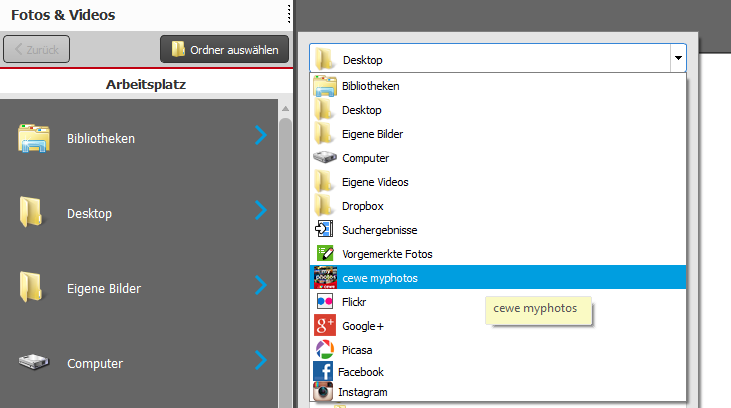Expand Eigene Bilder with its blue chevron
The width and height of the screenshot is (731, 408).
(x=261, y=285)
